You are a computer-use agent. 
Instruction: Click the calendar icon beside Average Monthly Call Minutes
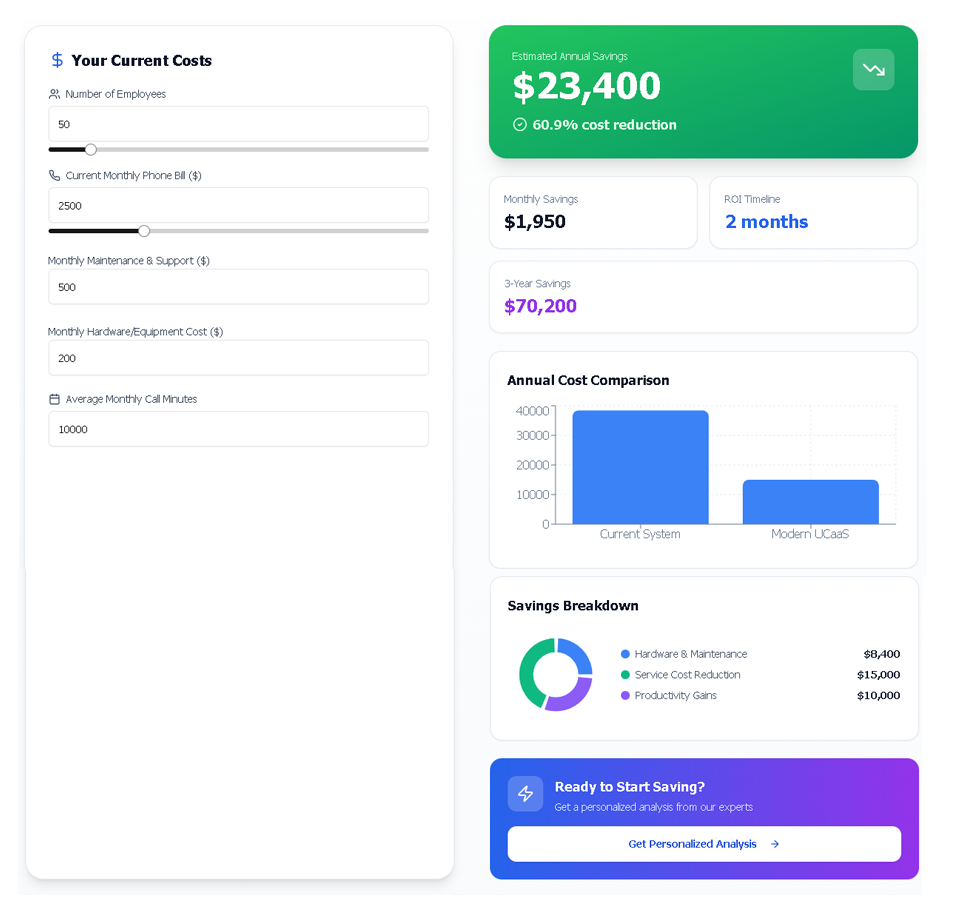coord(53,398)
